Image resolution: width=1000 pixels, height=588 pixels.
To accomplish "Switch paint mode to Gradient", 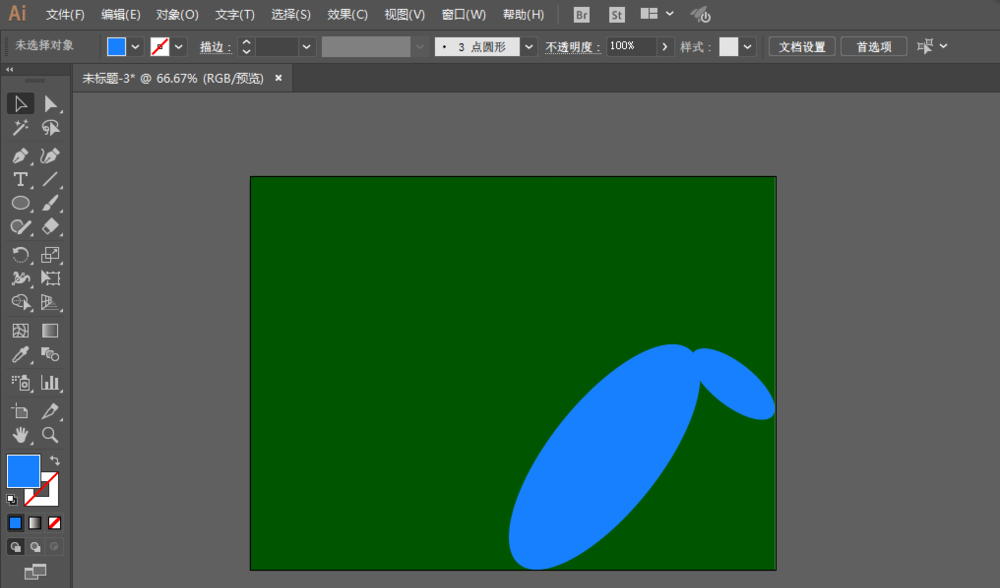I will point(35,522).
